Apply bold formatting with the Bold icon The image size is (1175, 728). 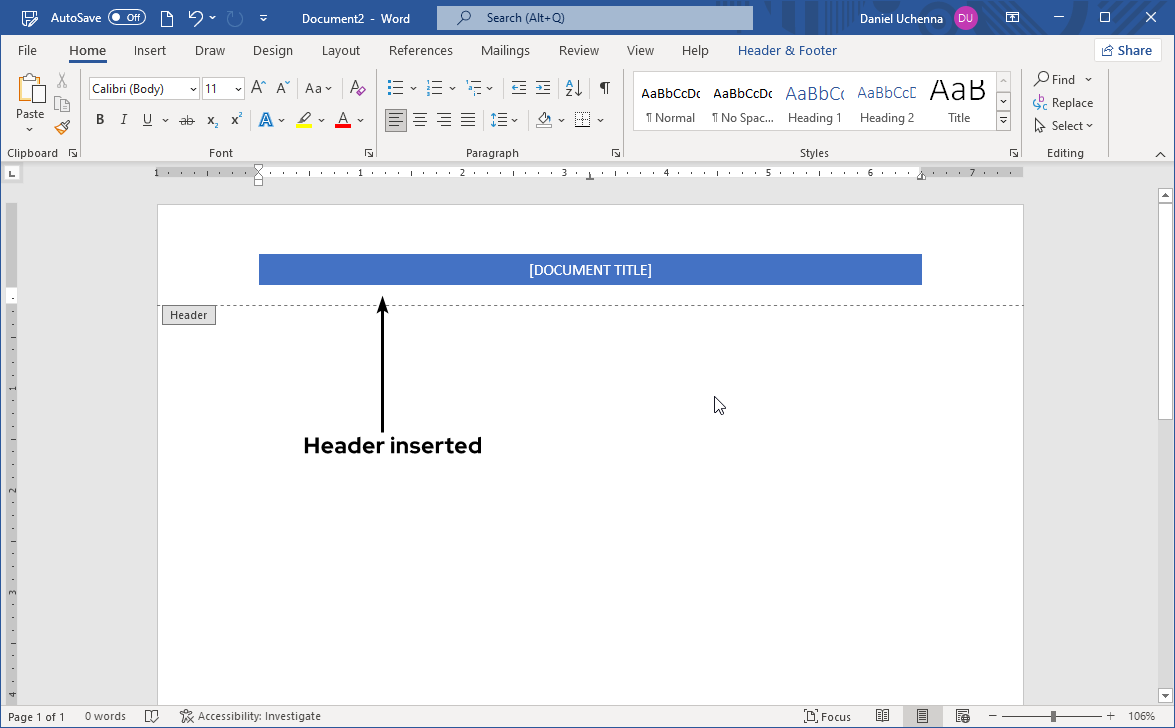[x=100, y=119]
